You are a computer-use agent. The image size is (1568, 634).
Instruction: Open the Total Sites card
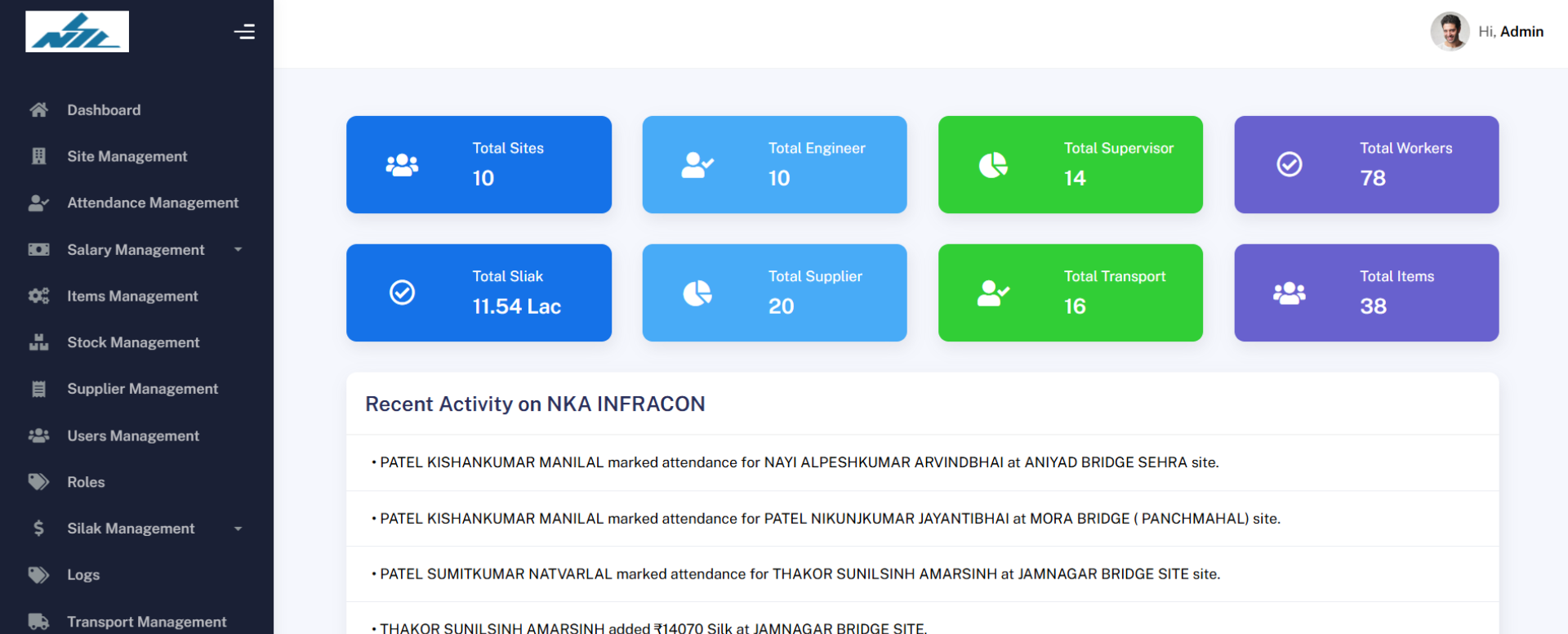pos(479,164)
